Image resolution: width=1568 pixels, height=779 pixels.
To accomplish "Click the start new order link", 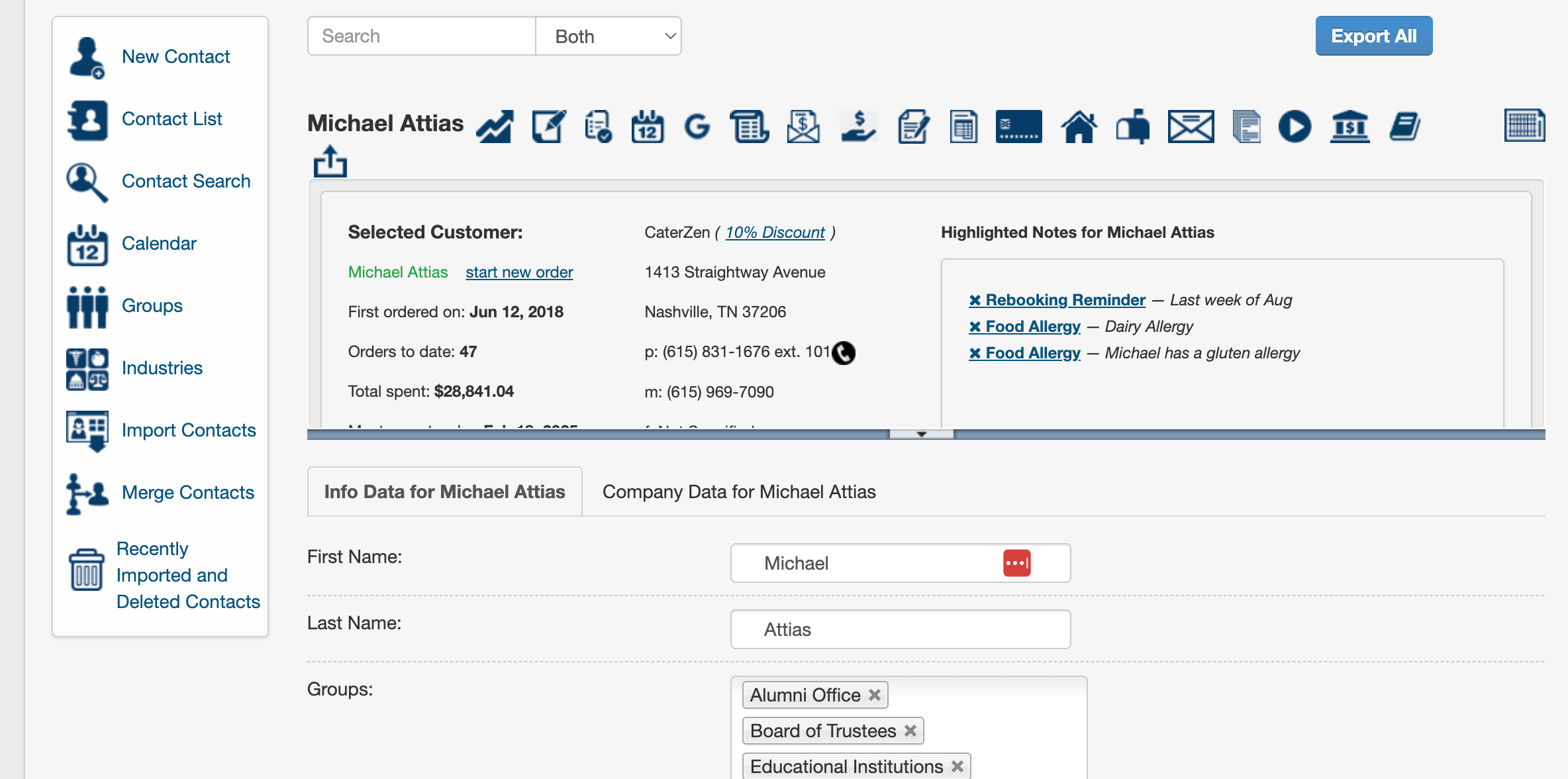I will pyautogui.click(x=518, y=272).
